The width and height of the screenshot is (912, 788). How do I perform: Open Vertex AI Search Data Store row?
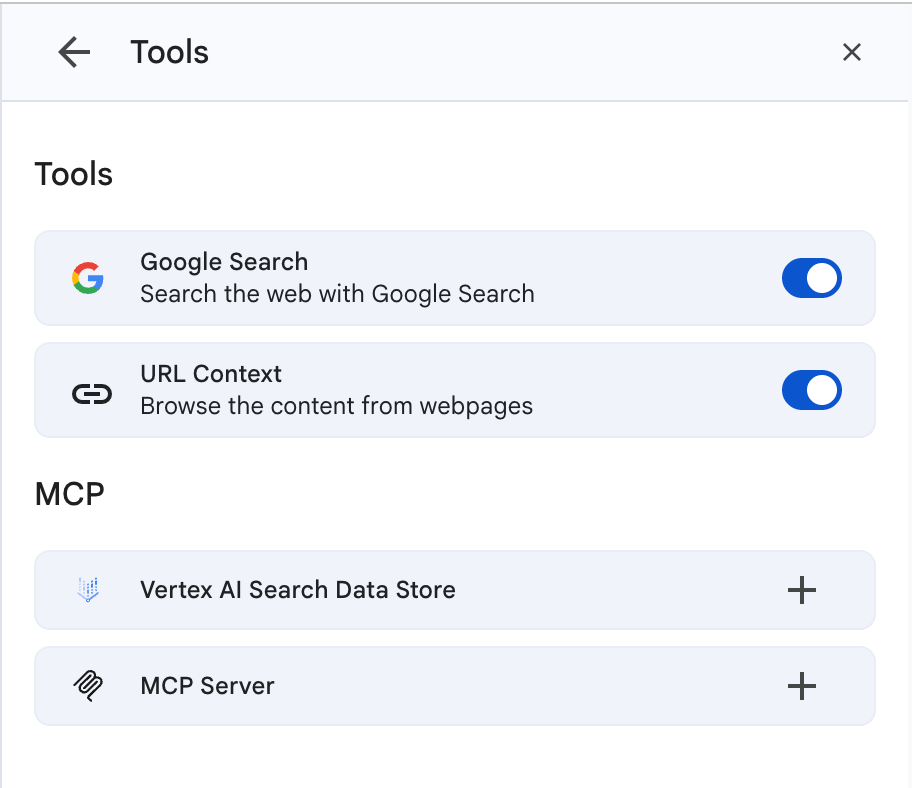click(x=455, y=590)
